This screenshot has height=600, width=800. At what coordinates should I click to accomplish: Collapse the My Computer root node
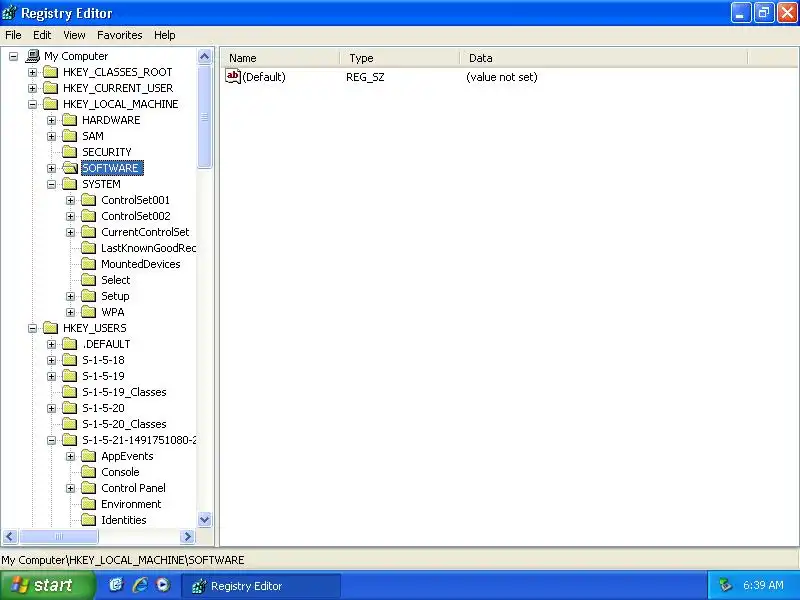(x=13, y=56)
